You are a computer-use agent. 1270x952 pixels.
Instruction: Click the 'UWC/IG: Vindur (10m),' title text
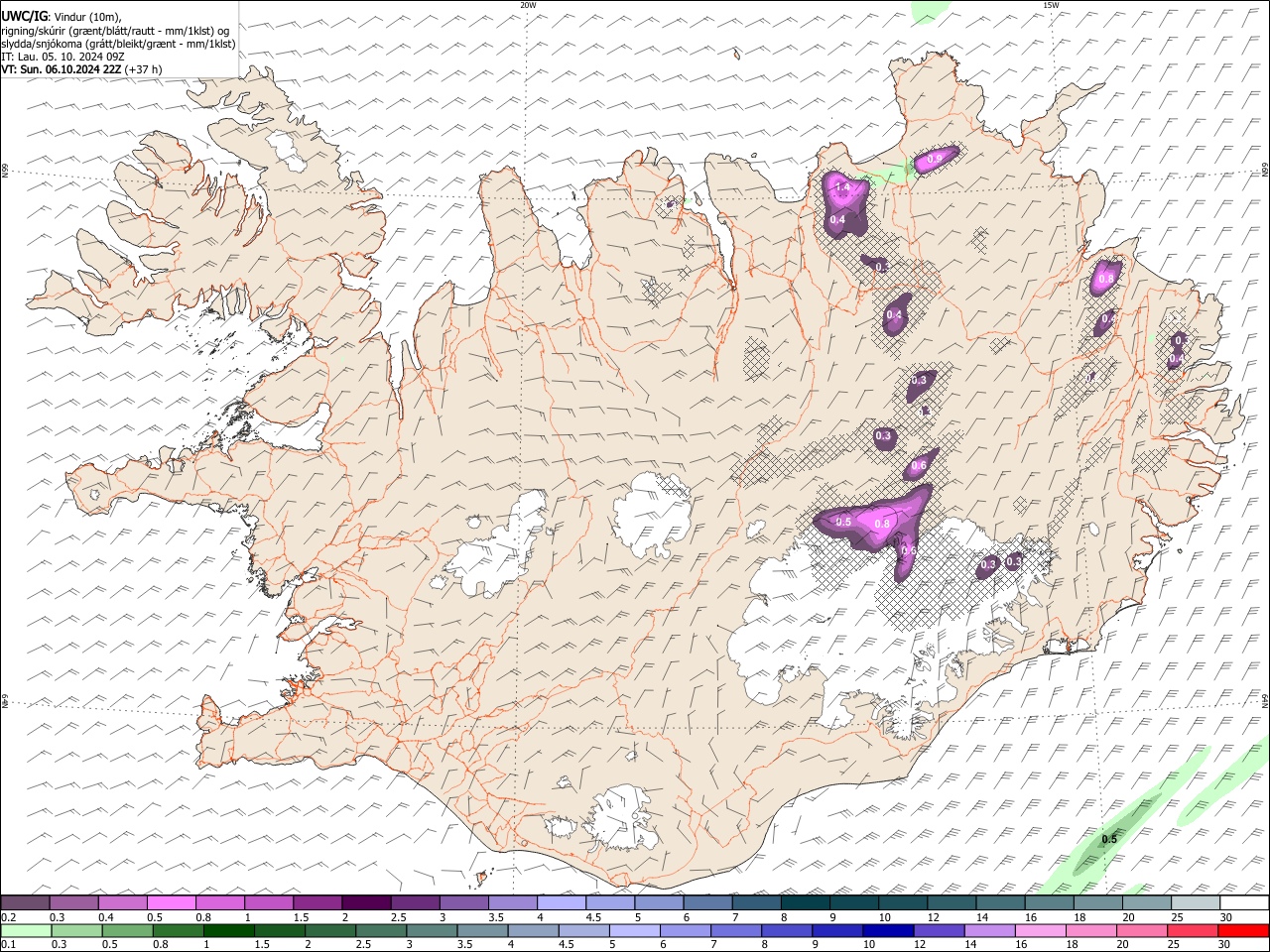(x=62, y=16)
